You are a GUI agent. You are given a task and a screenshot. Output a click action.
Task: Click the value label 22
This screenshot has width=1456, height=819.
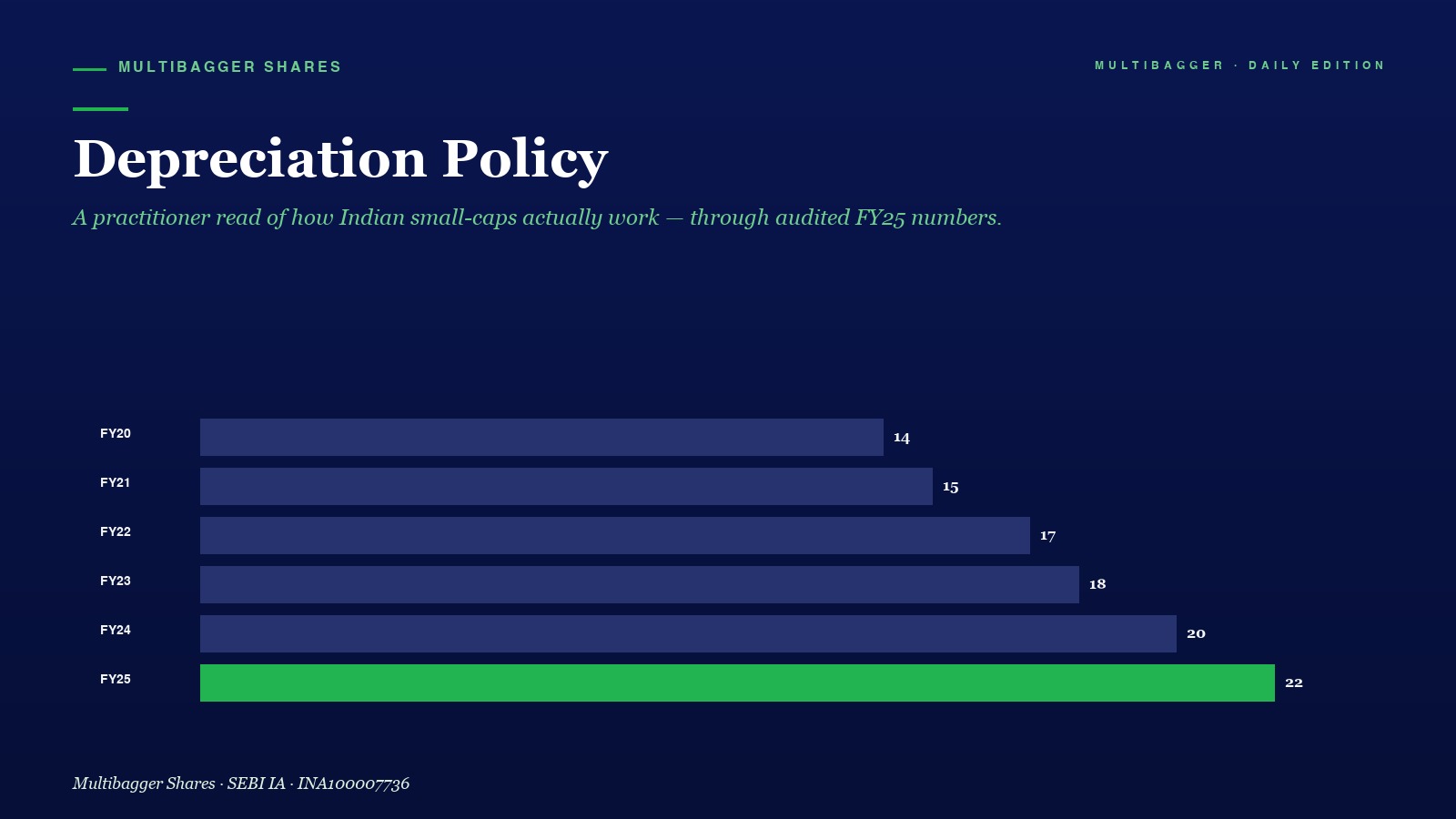(1294, 682)
